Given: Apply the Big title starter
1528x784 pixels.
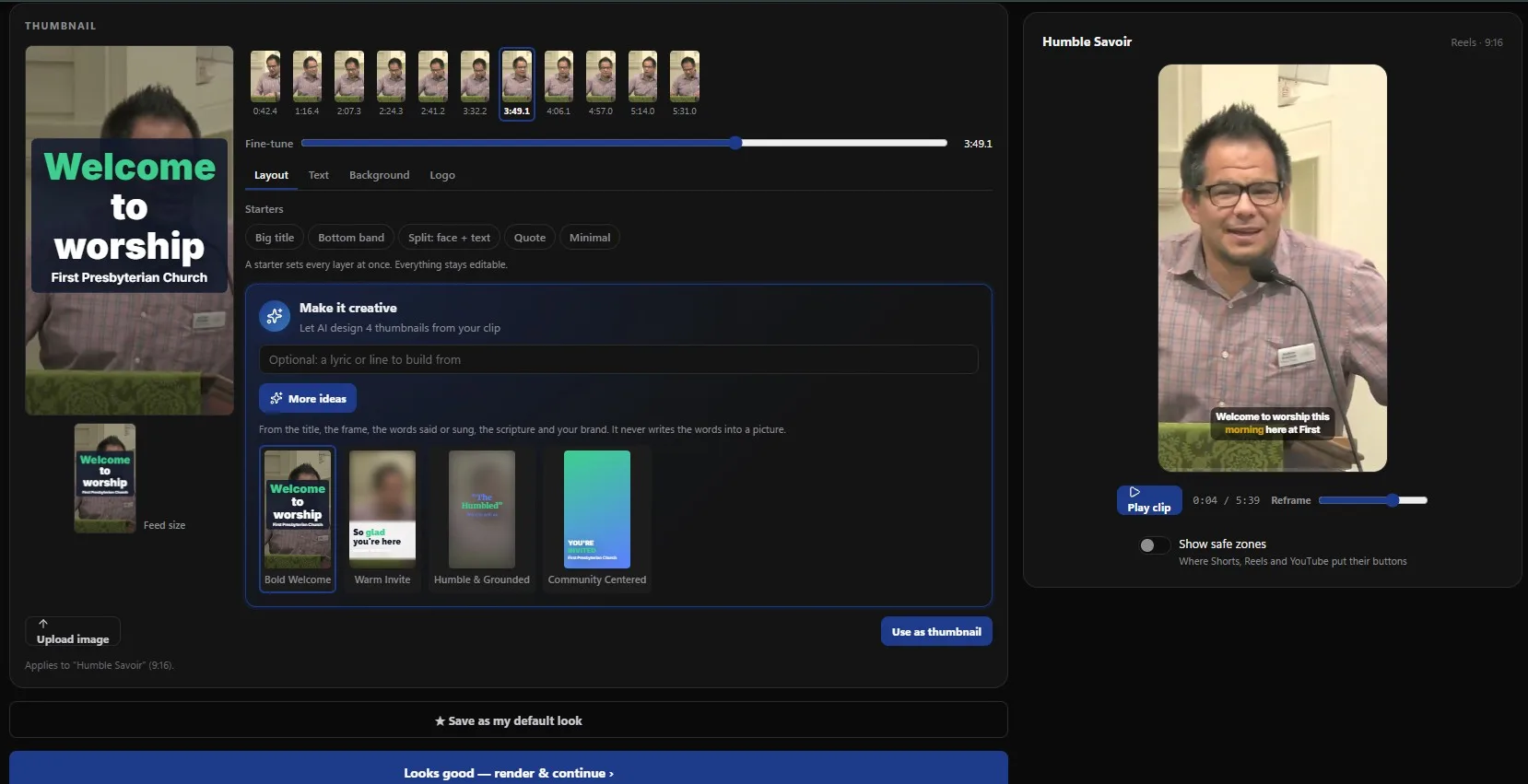Looking at the screenshot, I should click(x=275, y=238).
